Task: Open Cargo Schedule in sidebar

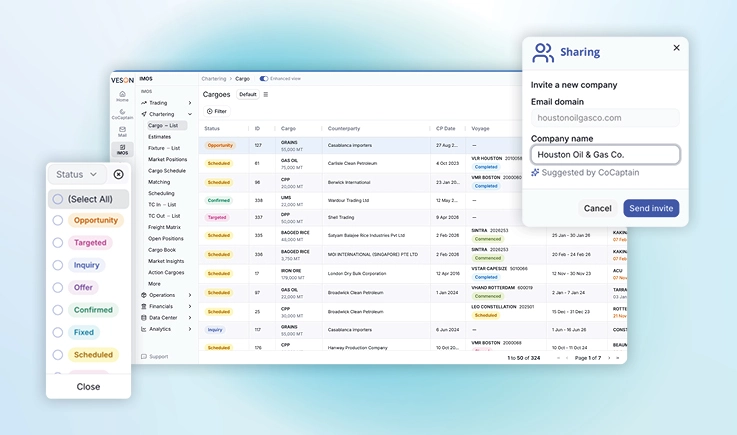Action: click(x=167, y=171)
